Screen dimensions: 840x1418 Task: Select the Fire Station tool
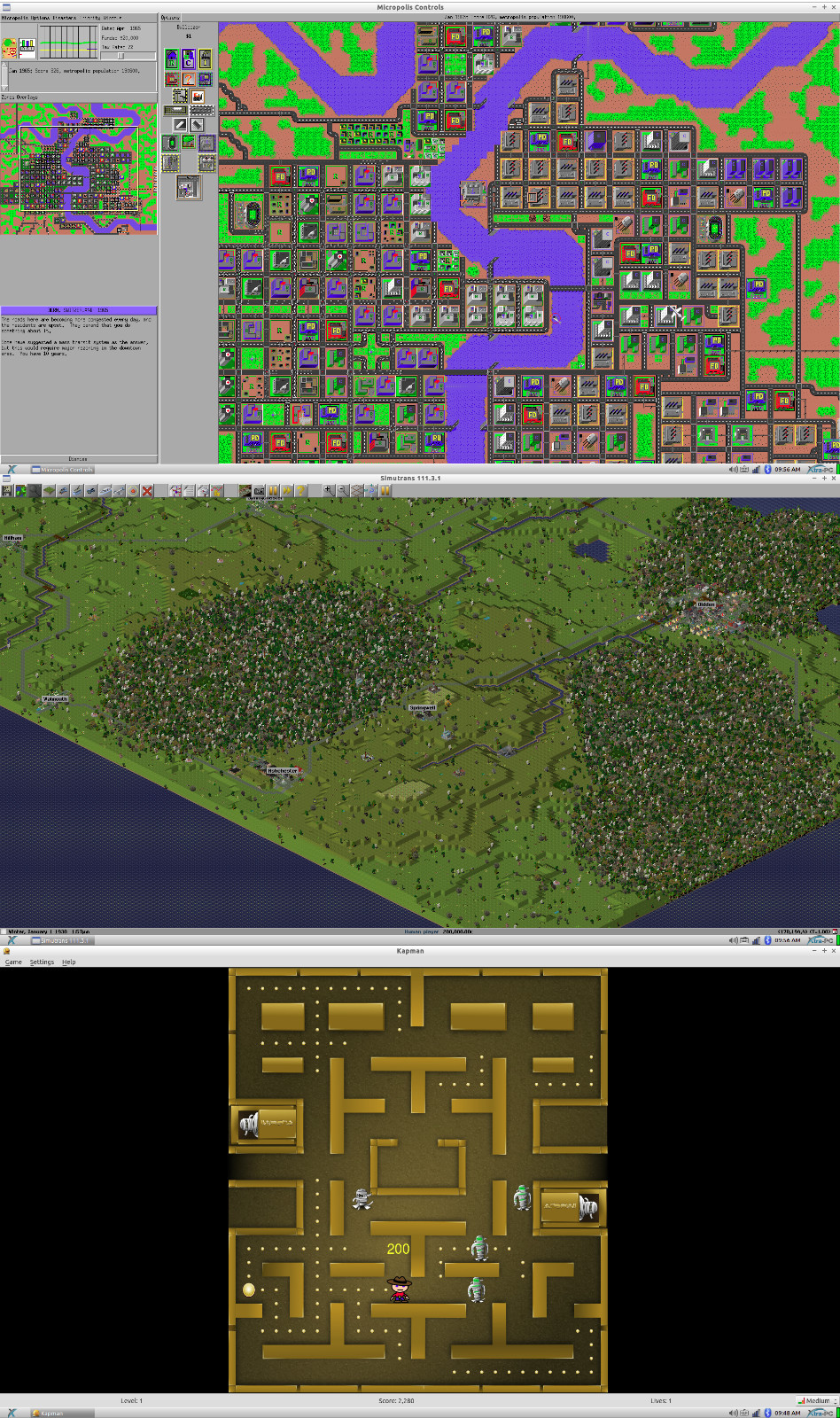tap(171, 80)
